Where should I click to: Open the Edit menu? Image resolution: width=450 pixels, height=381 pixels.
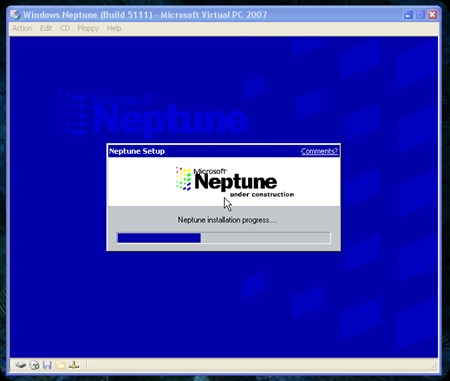(46, 28)
